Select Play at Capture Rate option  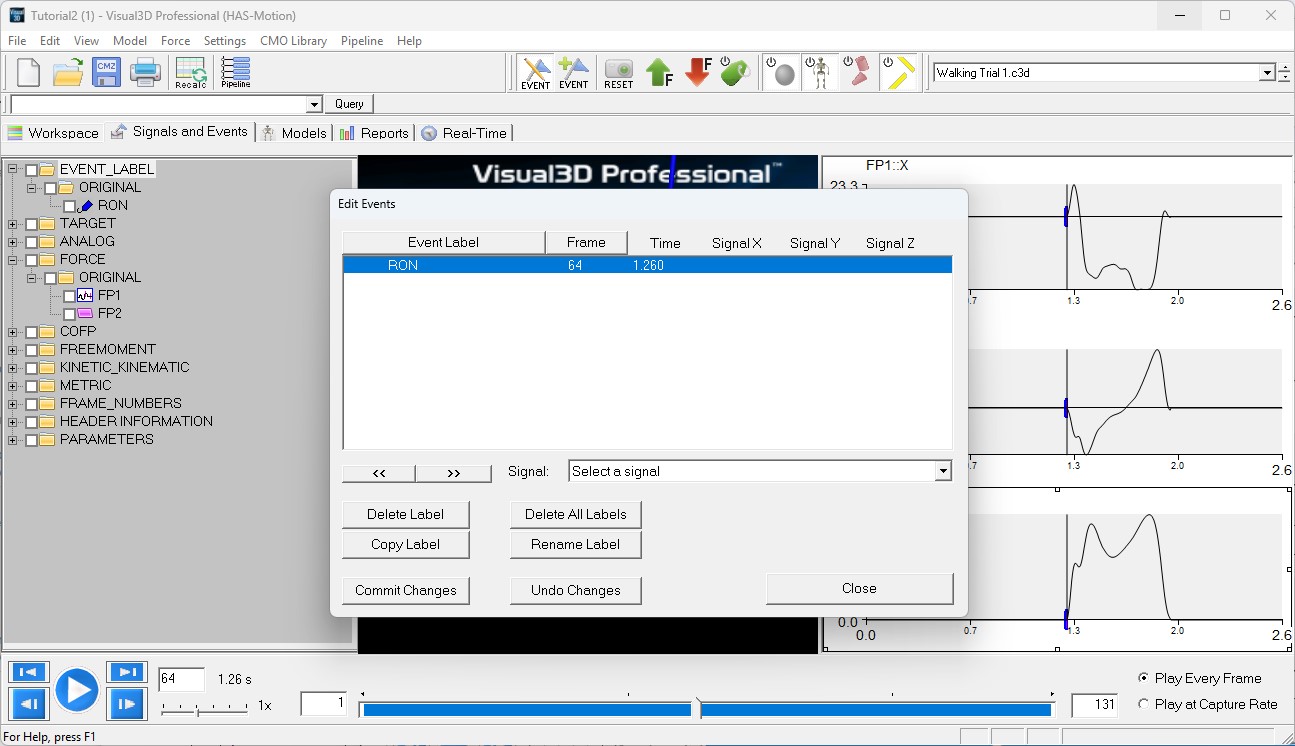click(x=1144, y=704)
